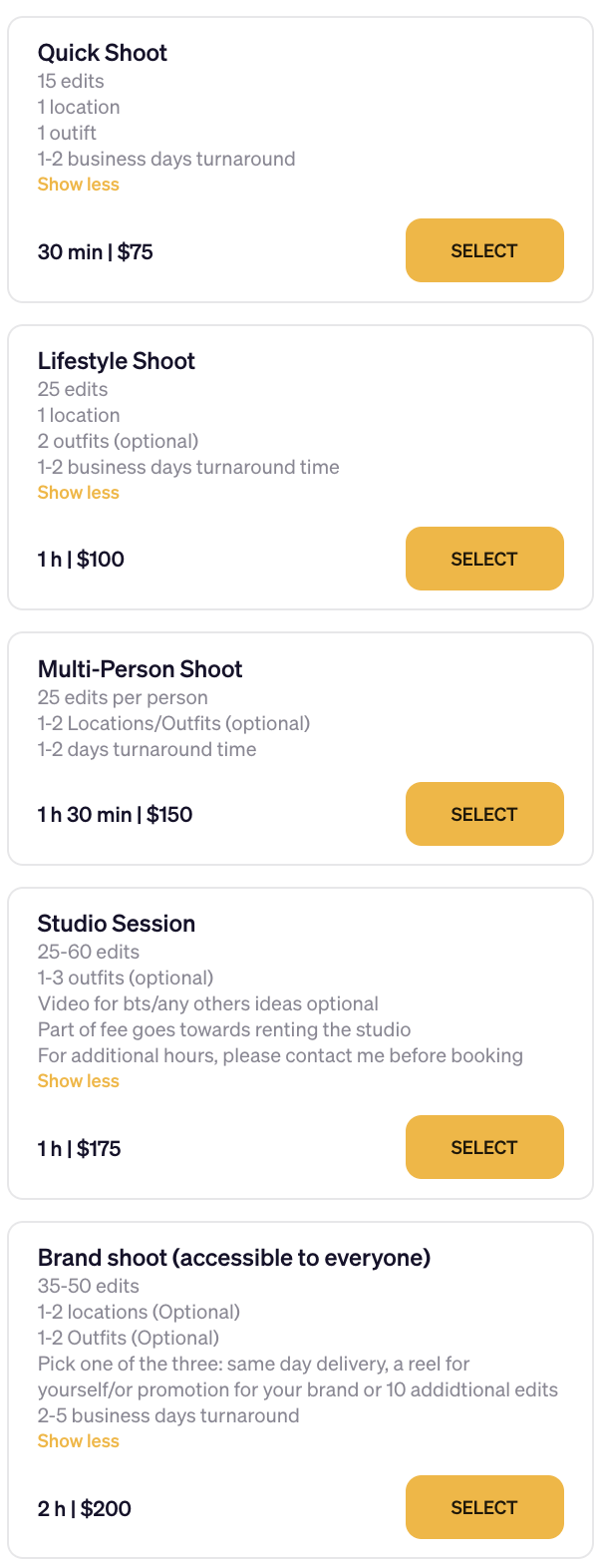Click the Studio Session title
Image resolution: width=604 pixels, height=1568 pixels.
(x=117, y=924)
